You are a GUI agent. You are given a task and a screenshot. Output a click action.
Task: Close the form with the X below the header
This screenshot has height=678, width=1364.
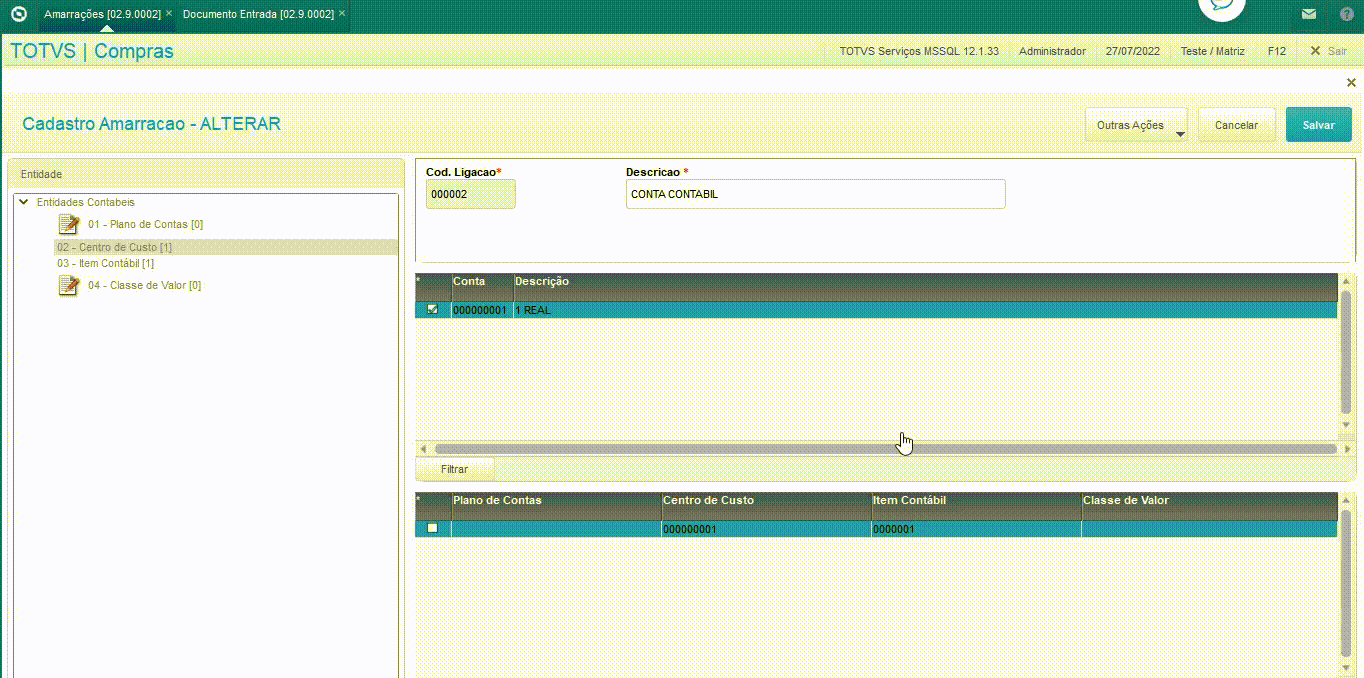point(1351,82)
